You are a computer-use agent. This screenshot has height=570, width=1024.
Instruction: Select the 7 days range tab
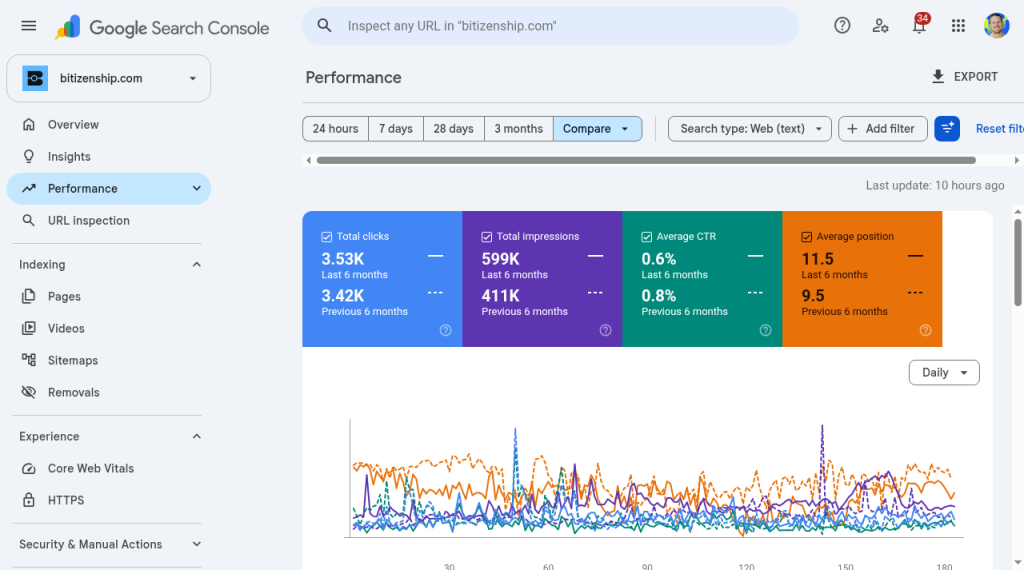pos(396,129)
